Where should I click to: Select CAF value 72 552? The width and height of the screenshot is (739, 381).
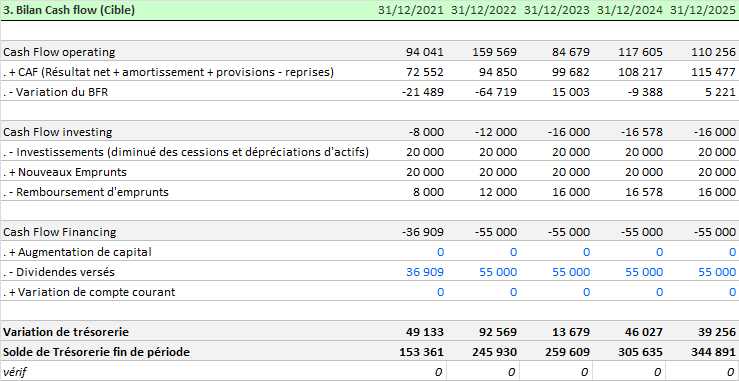tap(425, 72)
